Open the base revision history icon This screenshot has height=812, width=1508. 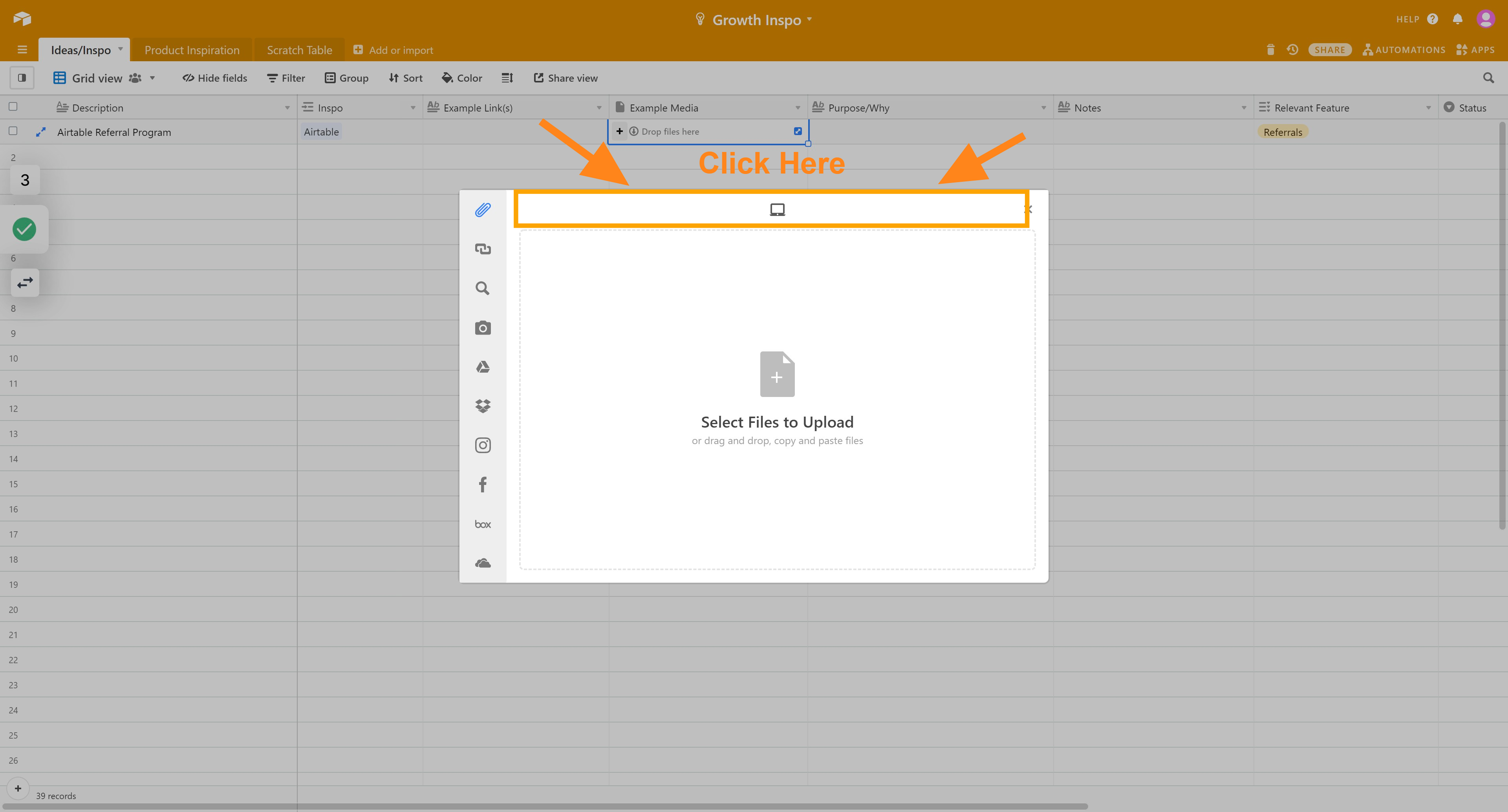tap(1292, 50)
